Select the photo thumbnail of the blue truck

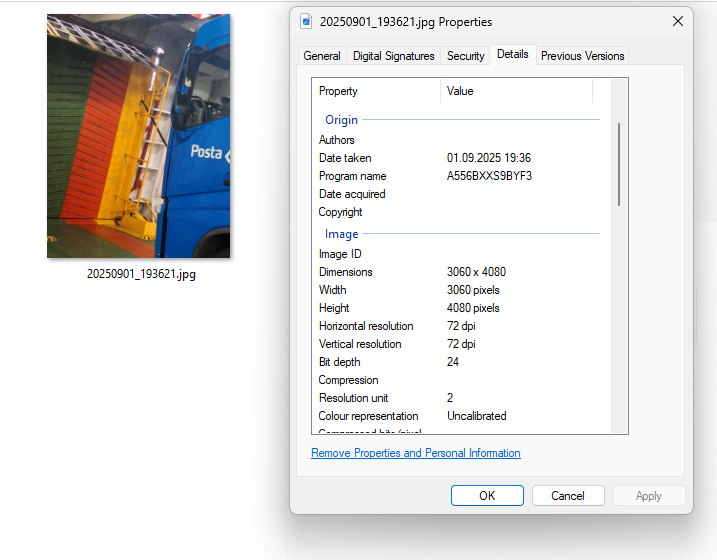pyautogui.click(x=139, y=136)
